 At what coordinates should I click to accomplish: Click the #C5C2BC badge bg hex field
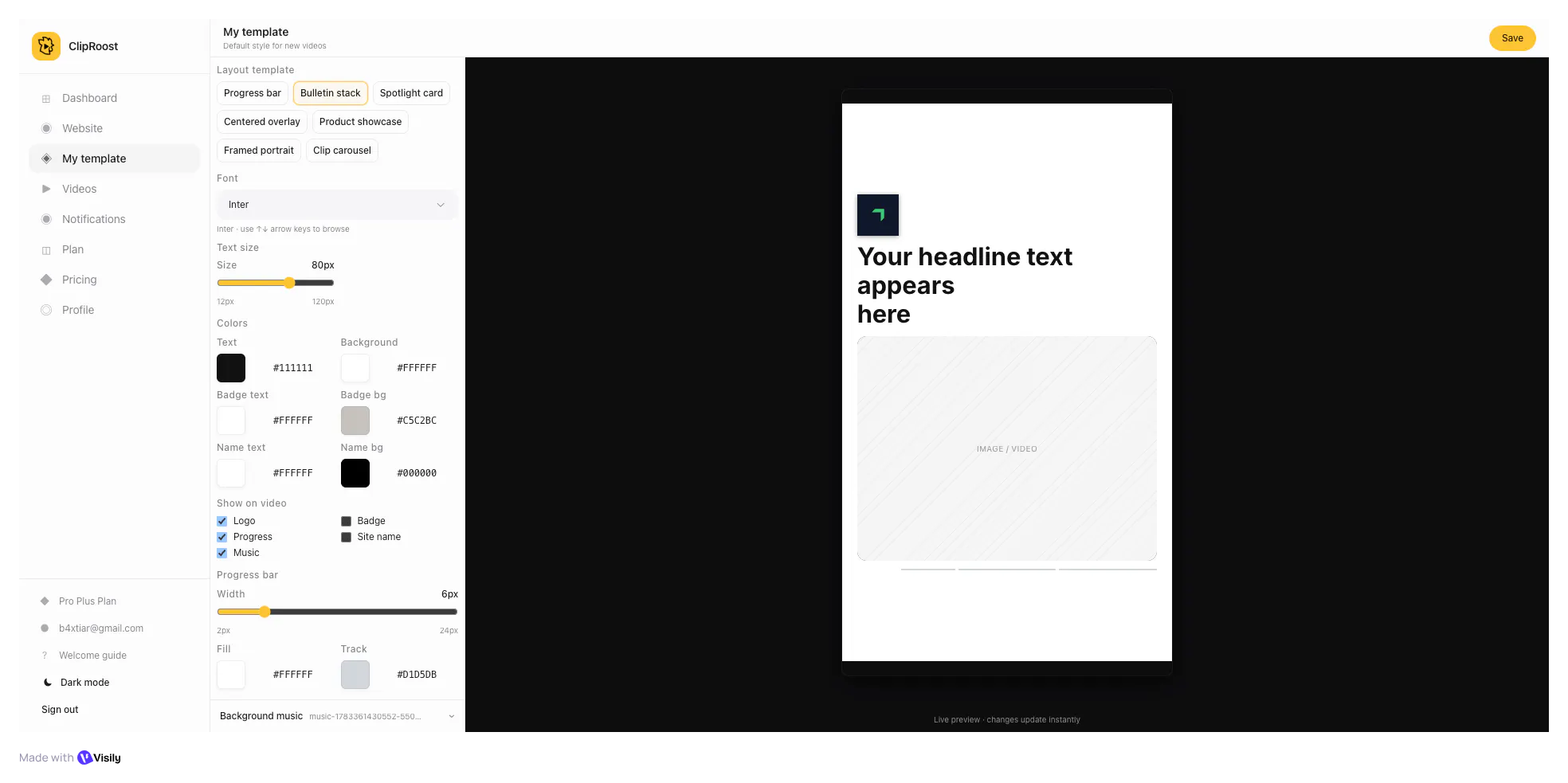coord(417,421)
